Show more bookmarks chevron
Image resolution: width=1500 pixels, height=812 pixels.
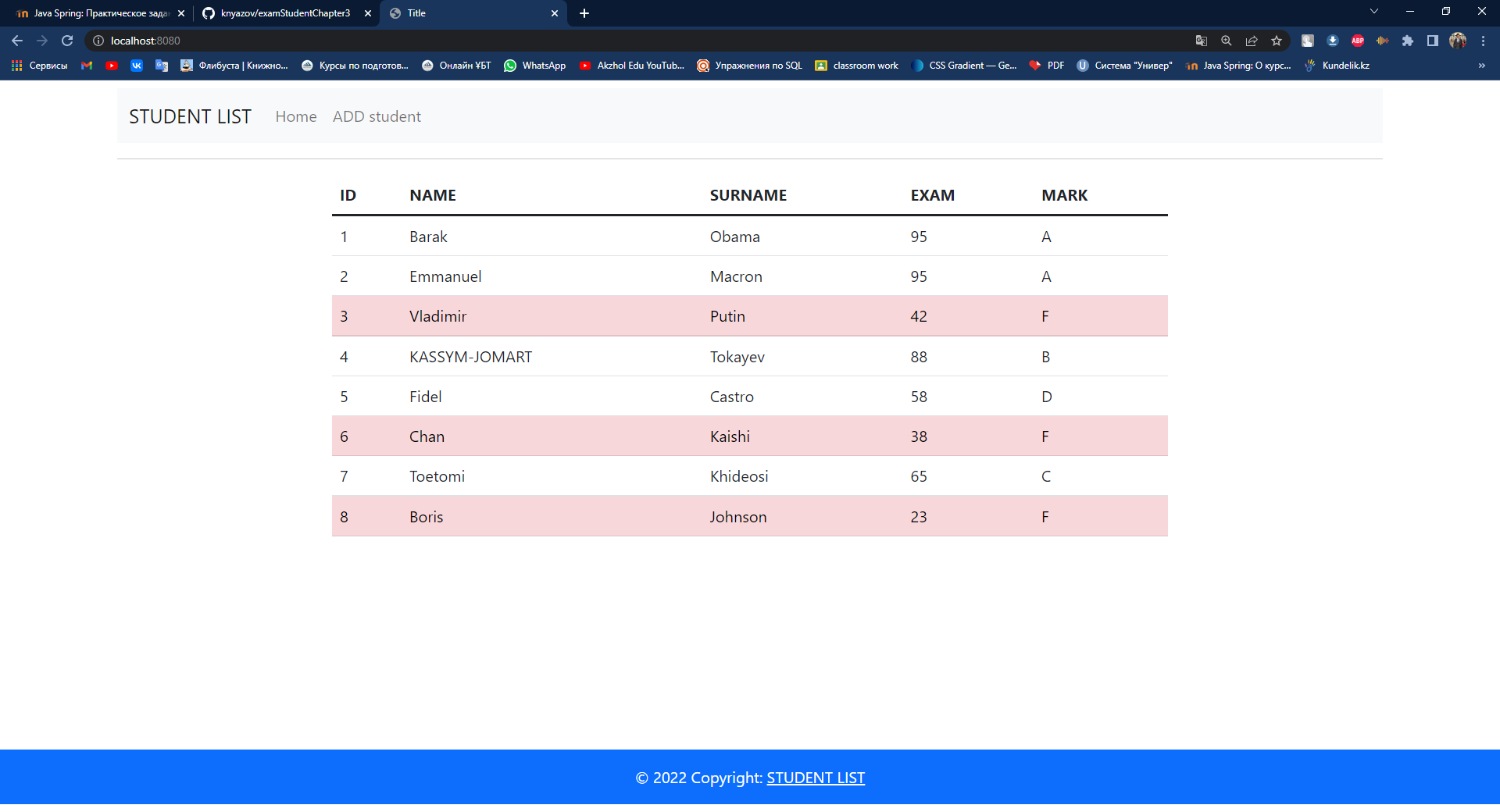[1482, 66]
